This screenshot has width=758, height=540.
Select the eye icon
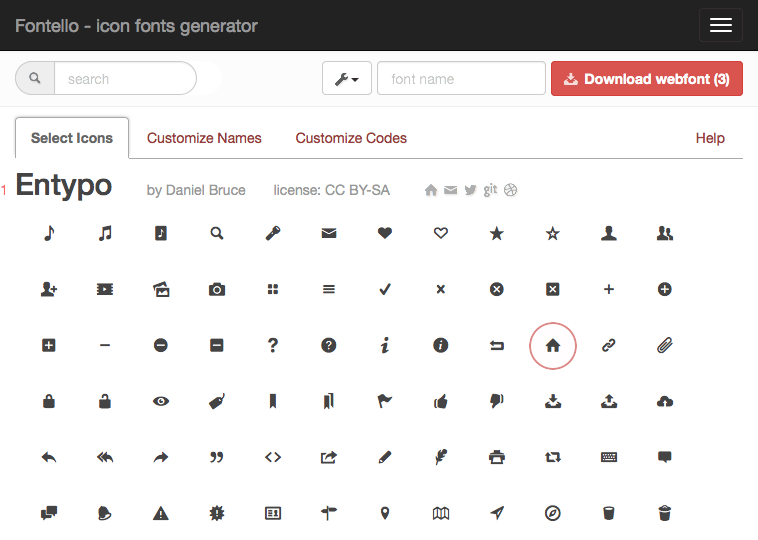coord(161,401)
